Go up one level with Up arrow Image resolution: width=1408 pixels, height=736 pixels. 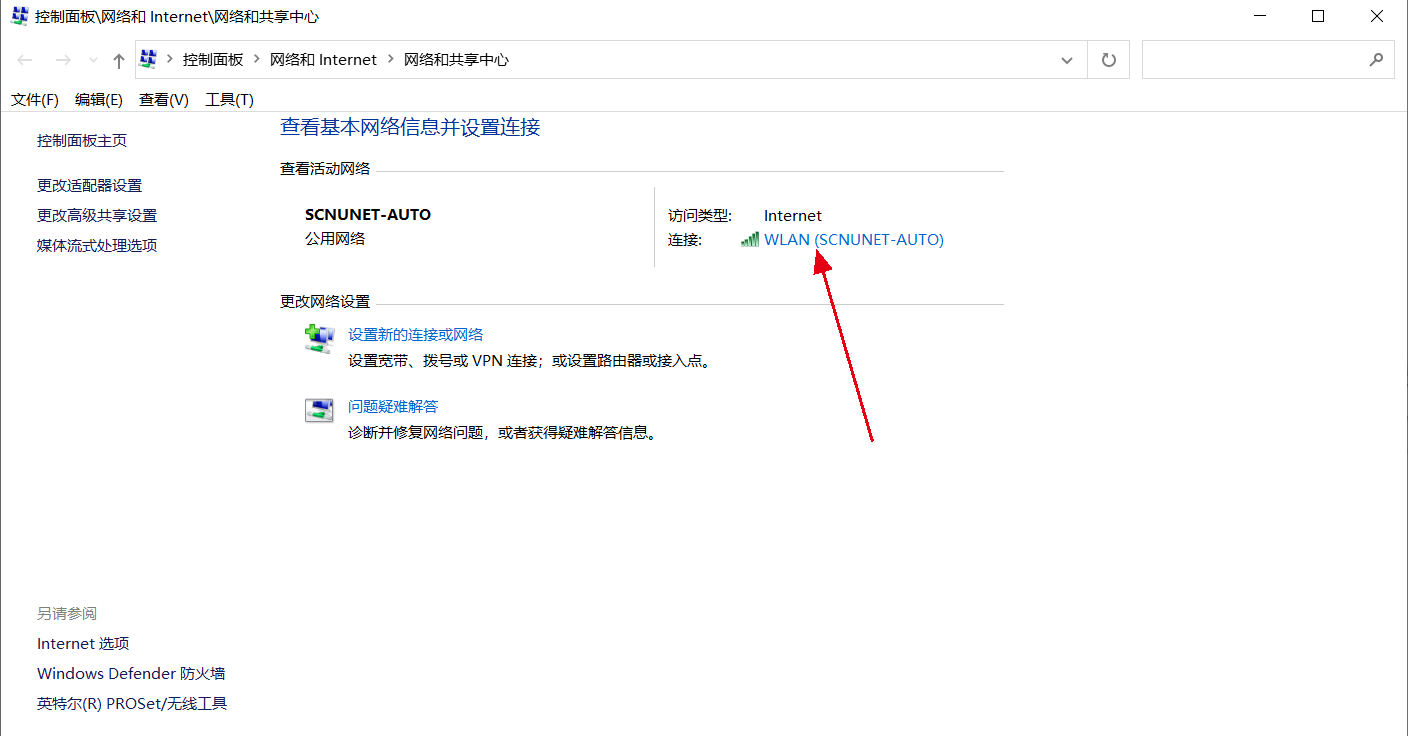click(119, 60)
